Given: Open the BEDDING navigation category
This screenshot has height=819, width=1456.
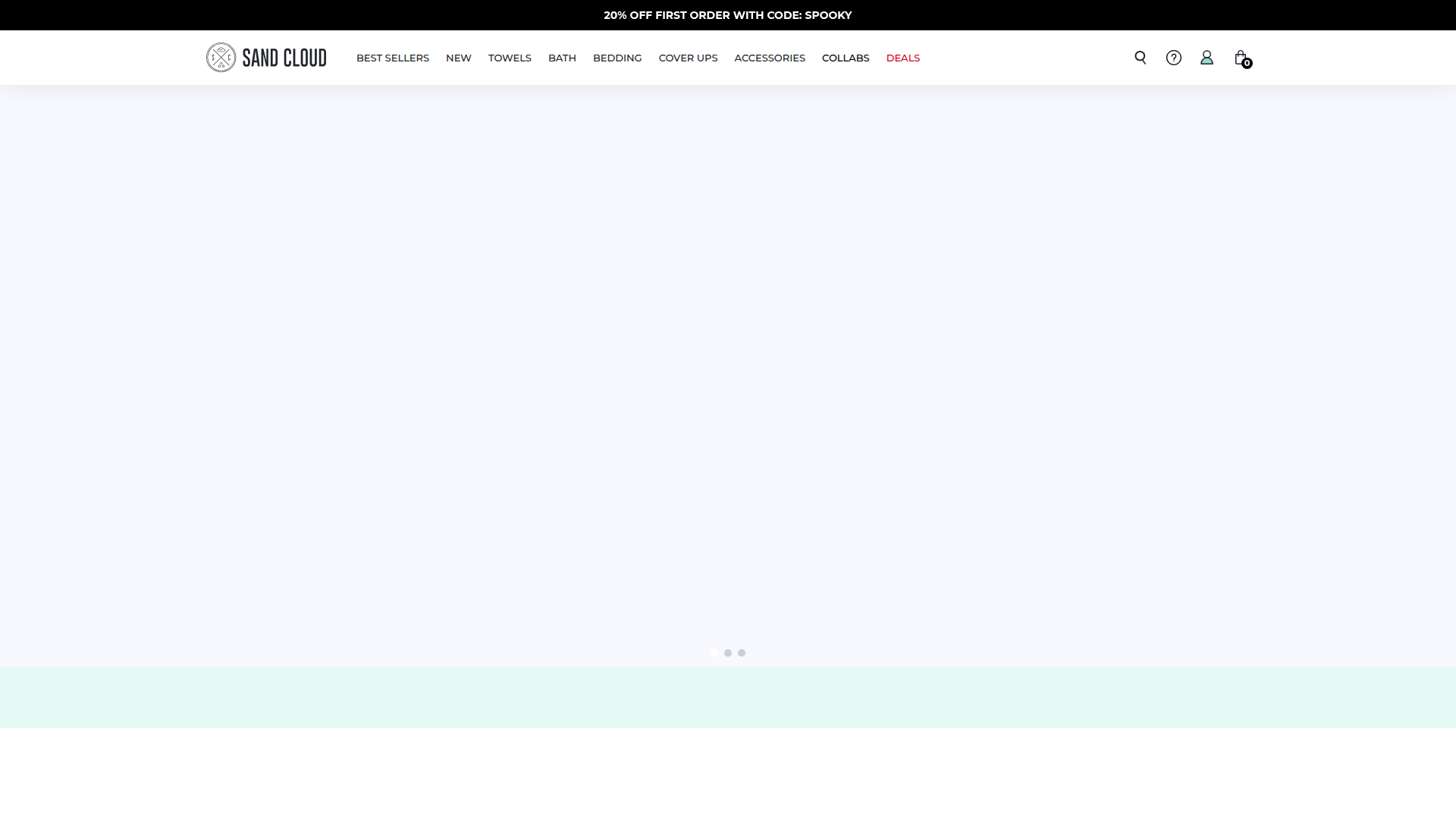Looking at the screenshot, I should click(x=617, y=58).
